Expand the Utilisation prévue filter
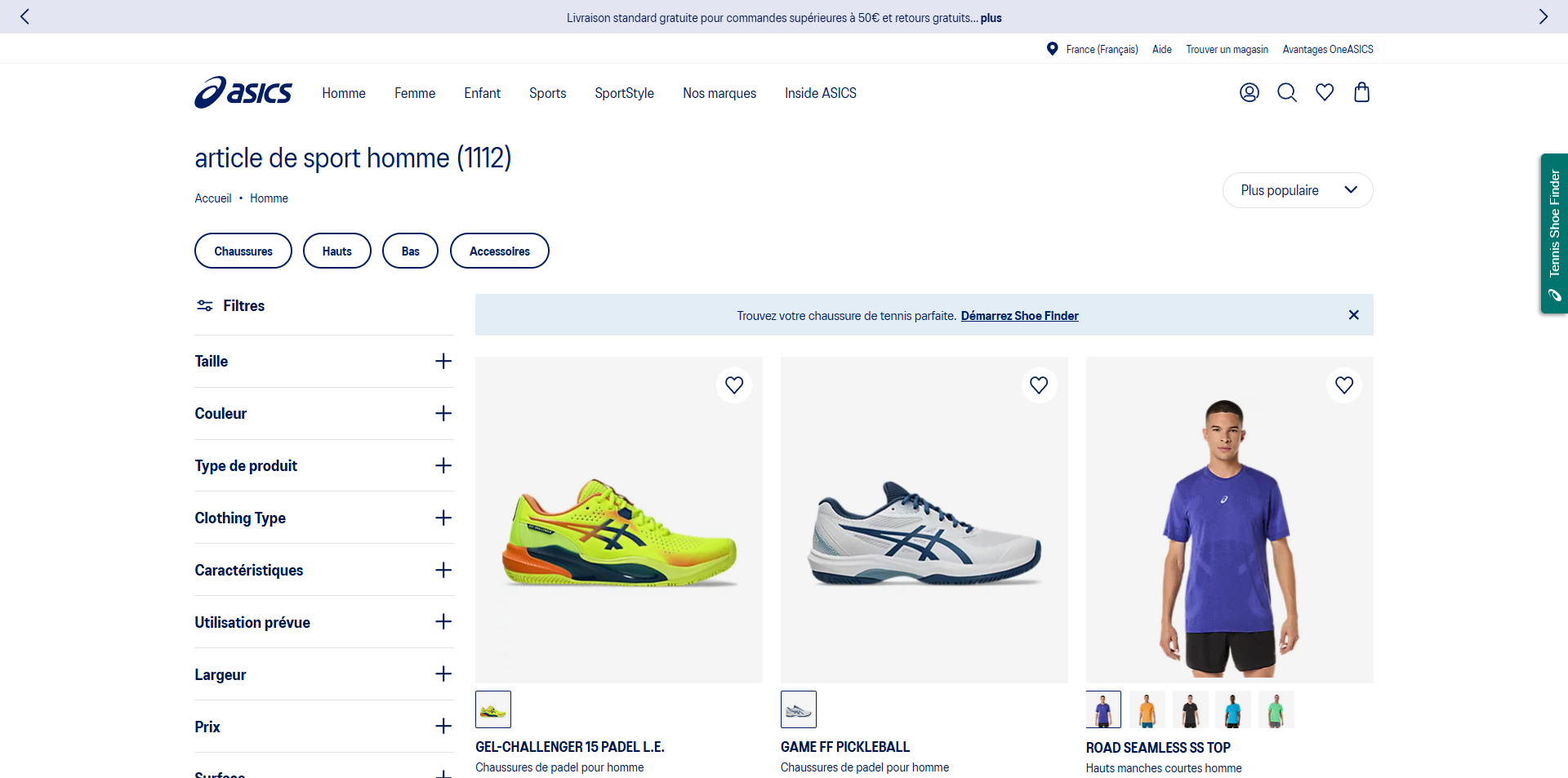This screenshot has height=778, width=1568. pyautogui.click(x=323, y=622)
